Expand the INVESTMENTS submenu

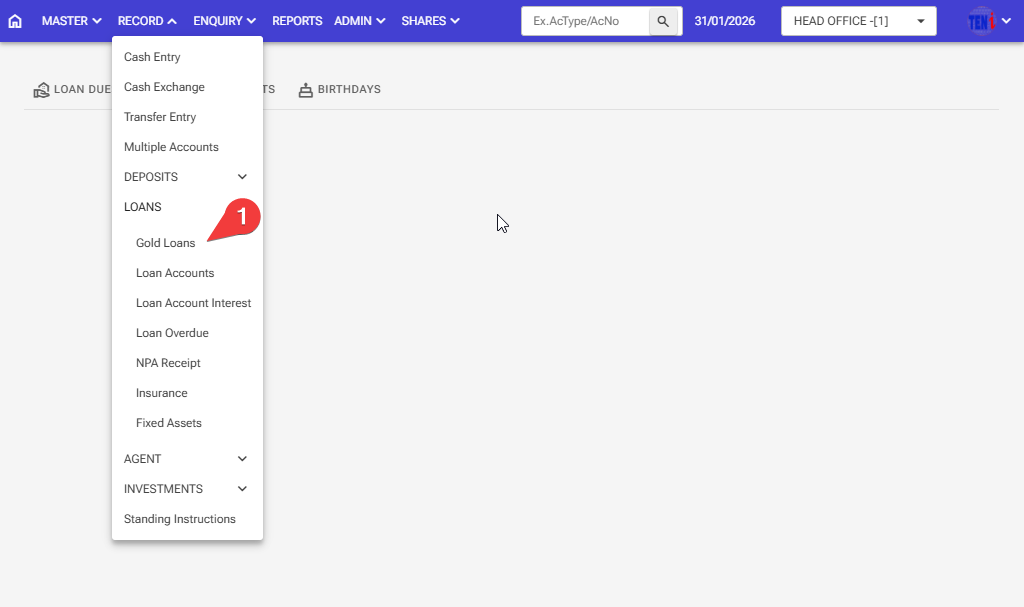242,489
